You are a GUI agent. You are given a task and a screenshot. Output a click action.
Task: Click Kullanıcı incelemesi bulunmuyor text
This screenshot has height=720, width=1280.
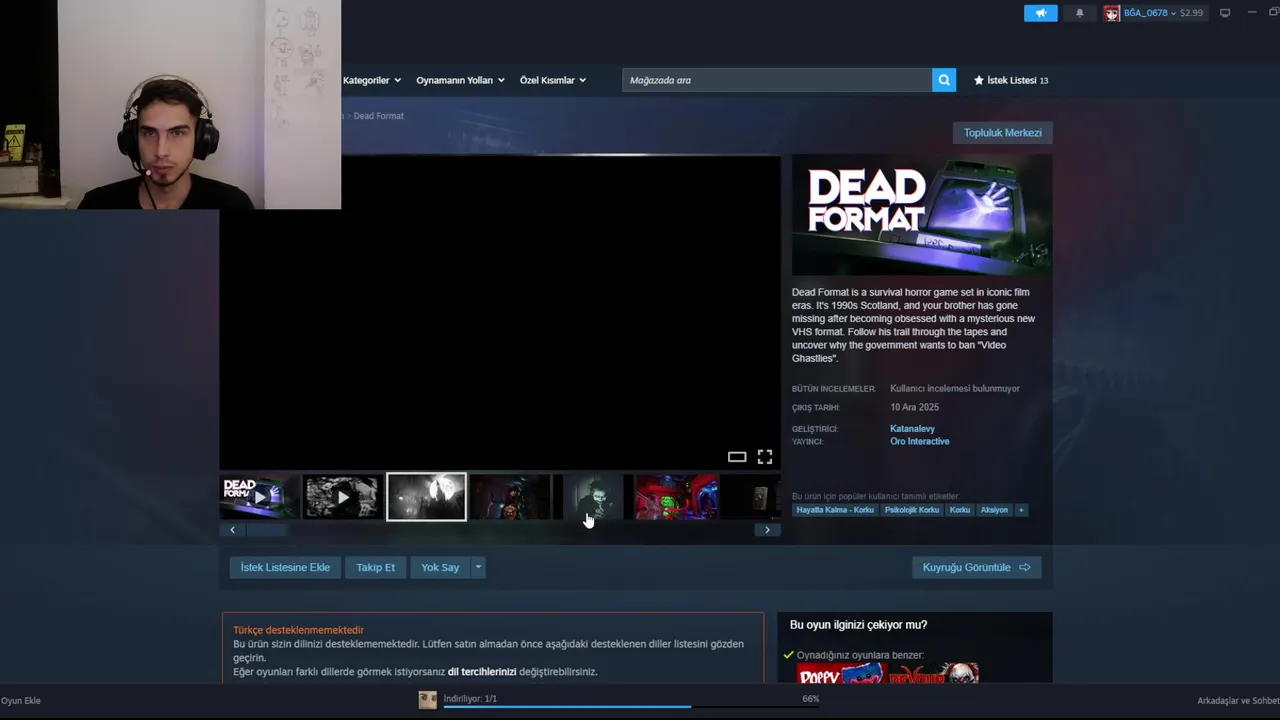(955, 388)
